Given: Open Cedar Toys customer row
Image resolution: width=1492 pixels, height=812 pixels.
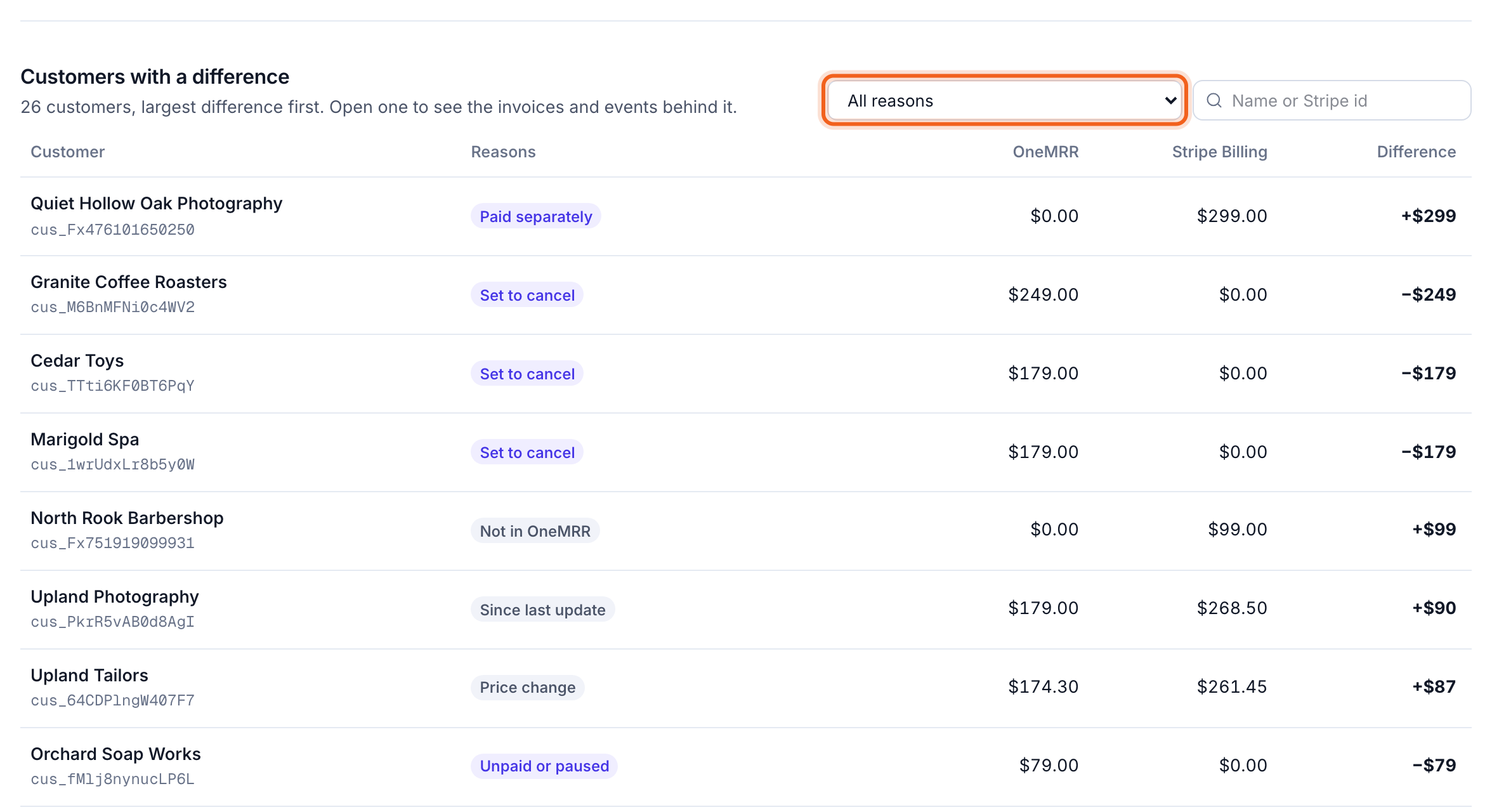Looking at the screenshot, I should pyautogui.click(x=746, y=374).
